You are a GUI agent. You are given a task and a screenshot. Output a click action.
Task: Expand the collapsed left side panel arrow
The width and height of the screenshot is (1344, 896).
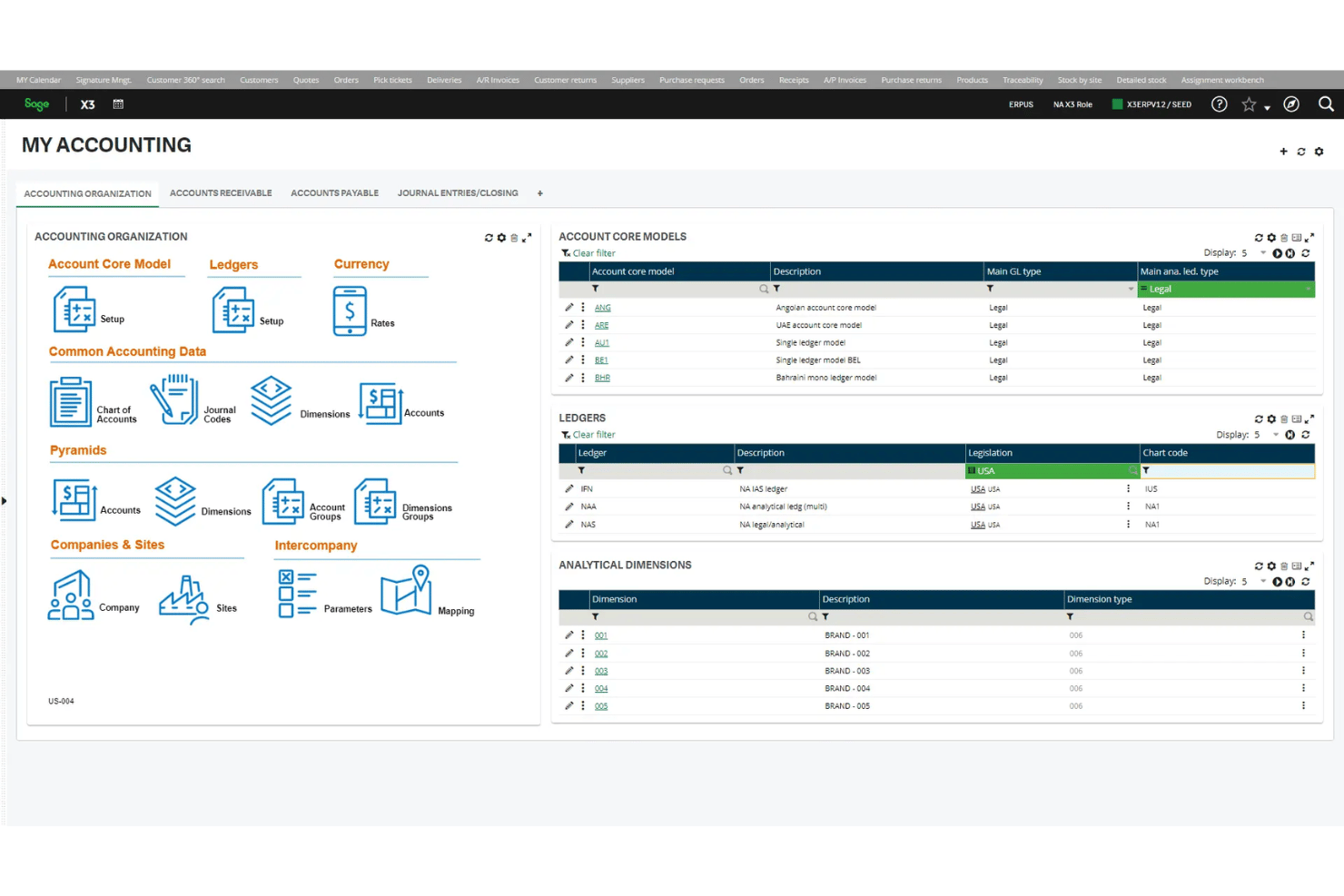point(4,500)
